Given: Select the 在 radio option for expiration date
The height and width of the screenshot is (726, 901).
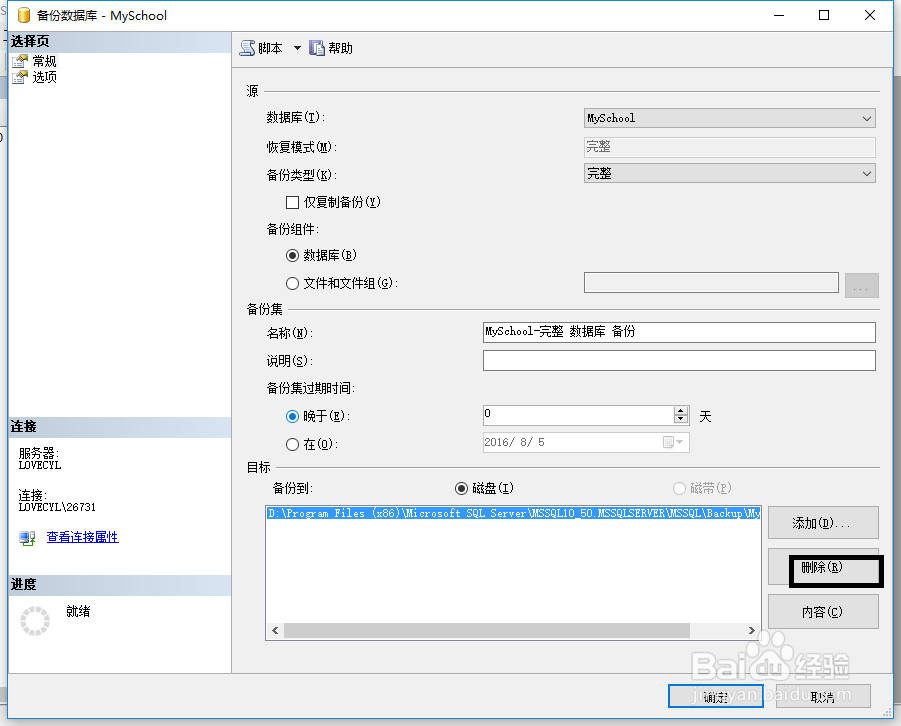Looking at the screenshot, I should coord(291,443).
